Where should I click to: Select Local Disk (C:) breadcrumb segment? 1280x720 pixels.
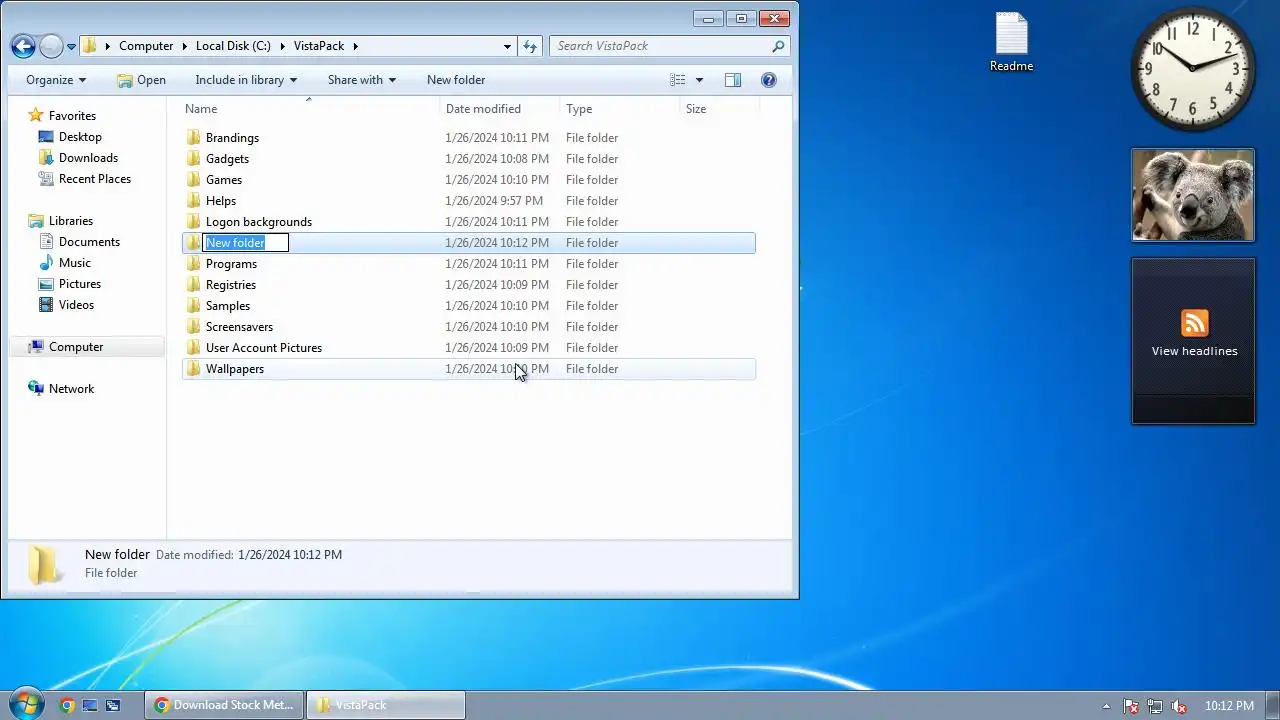[233, 46]
